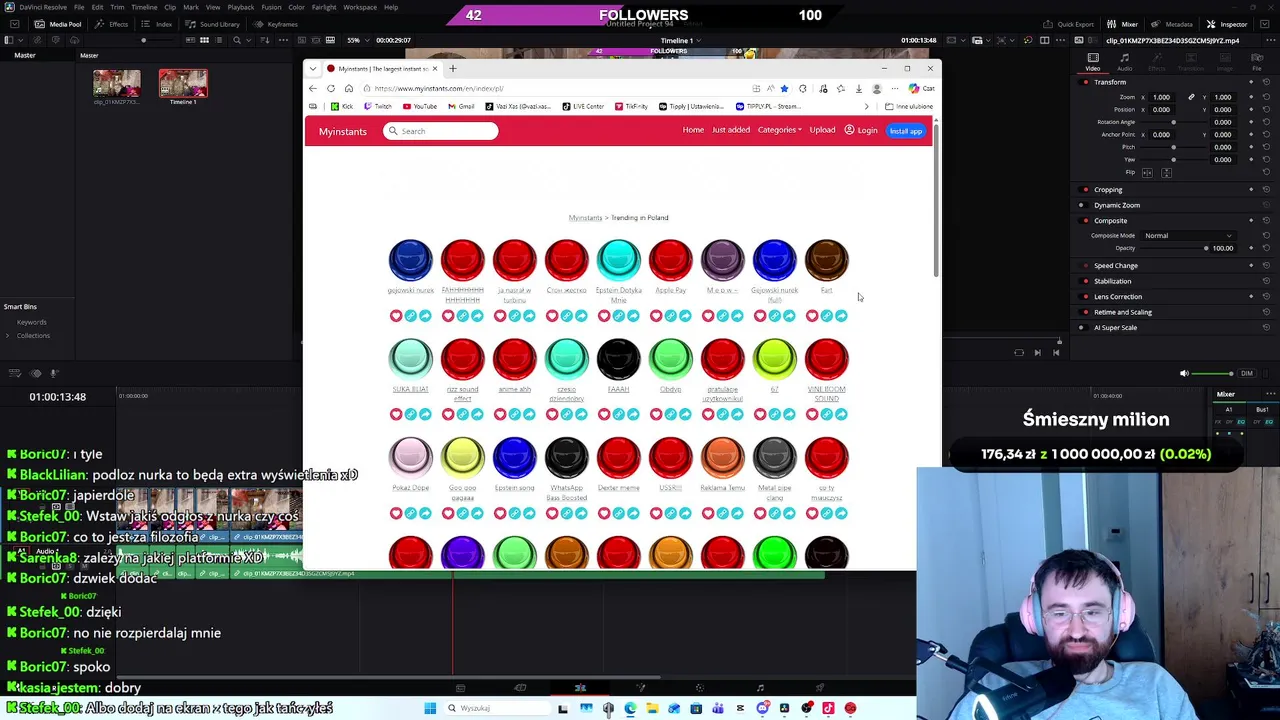1280x720 pixels.
Task: Open the 55% viewer zoom dropdown
Action: (x=357, y=40)
